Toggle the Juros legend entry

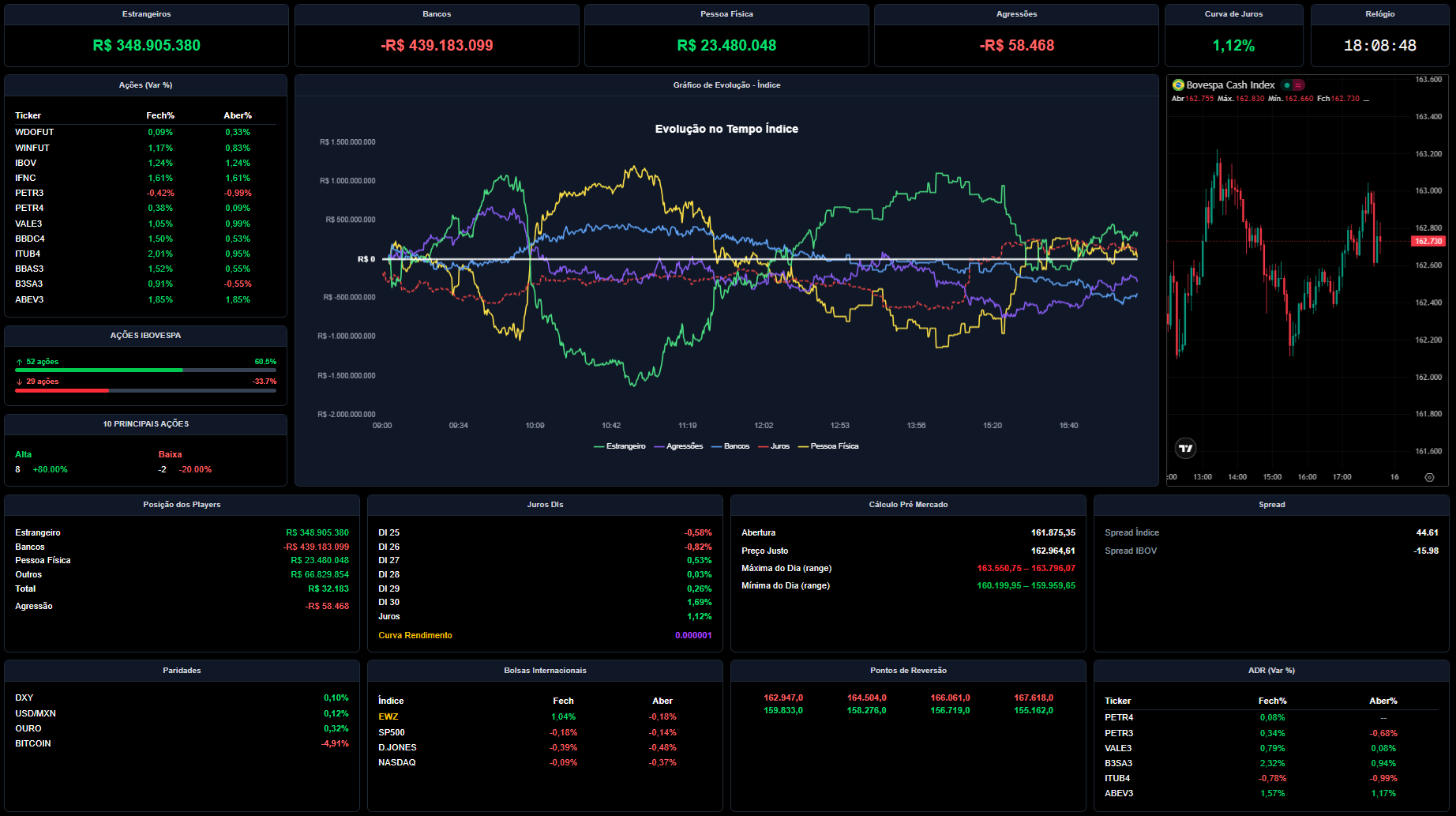pos(774,446)
